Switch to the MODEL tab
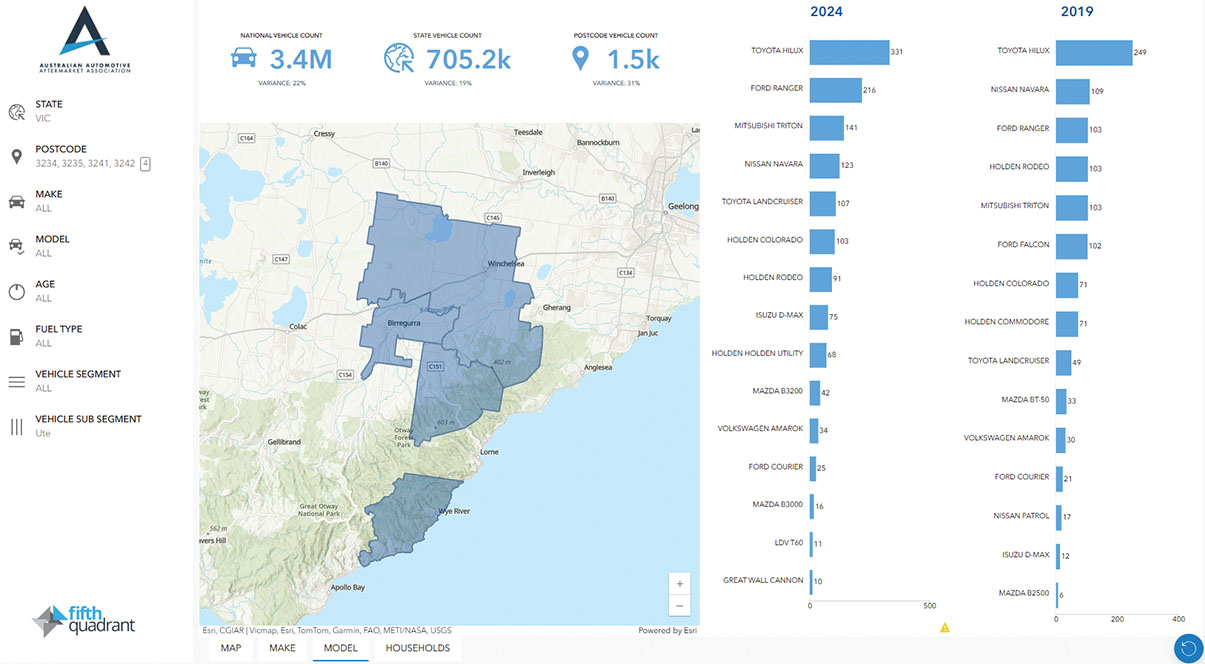Viewport: 1205px width, 664px height. click(341, 648)
